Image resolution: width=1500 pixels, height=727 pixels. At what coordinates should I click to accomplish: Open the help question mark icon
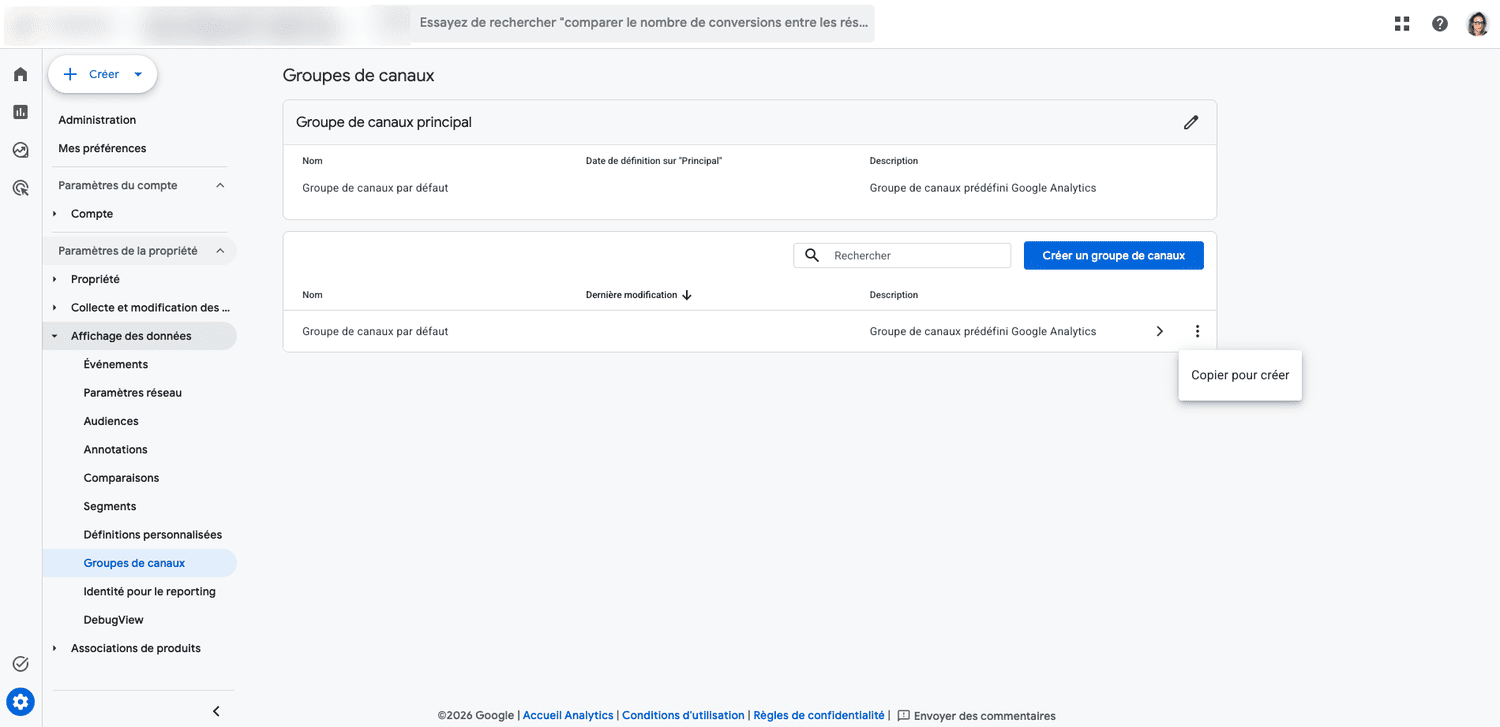point(1440,24)
